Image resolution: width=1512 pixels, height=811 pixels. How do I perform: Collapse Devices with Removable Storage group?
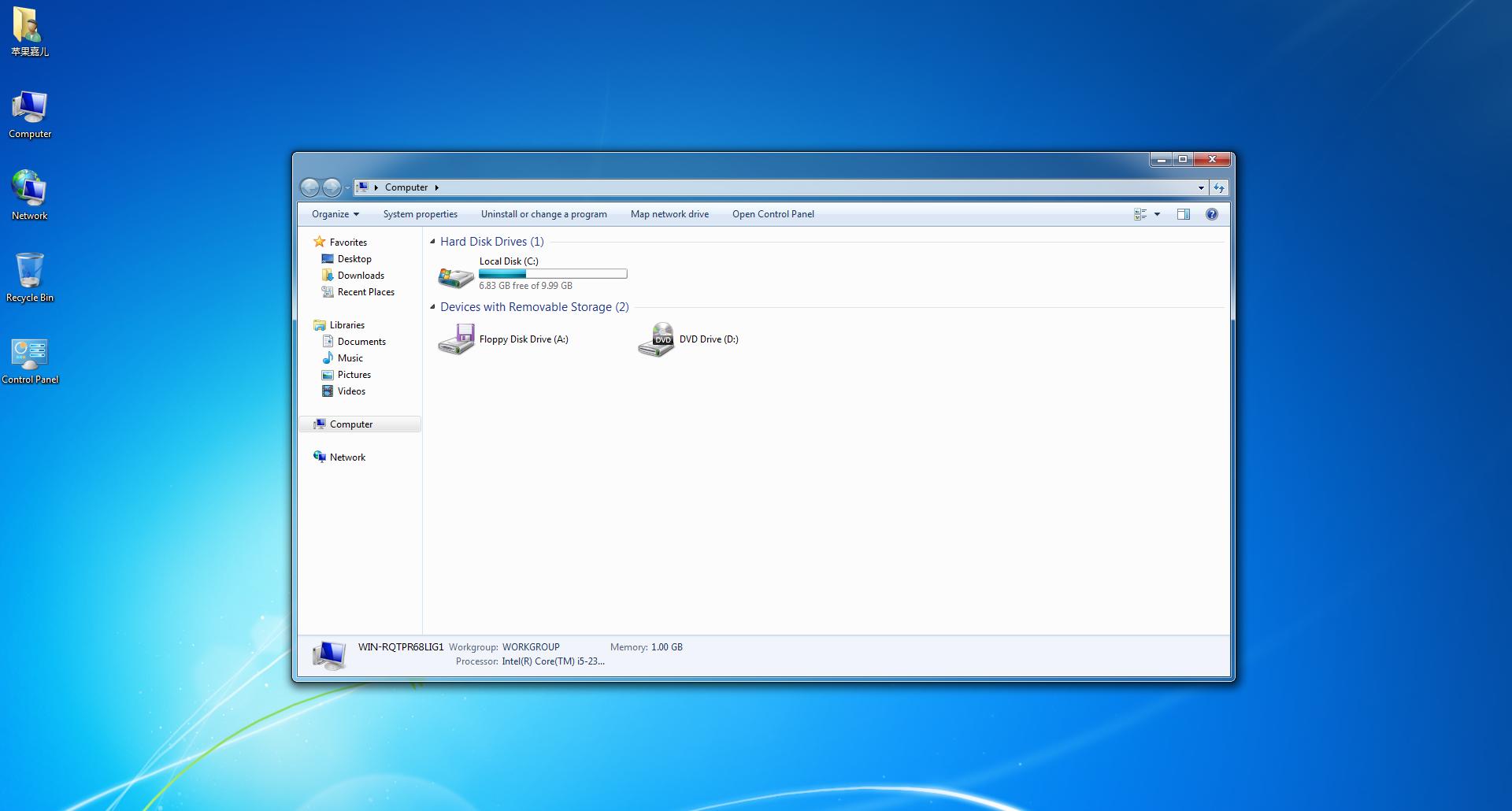(x=432, y=307)
